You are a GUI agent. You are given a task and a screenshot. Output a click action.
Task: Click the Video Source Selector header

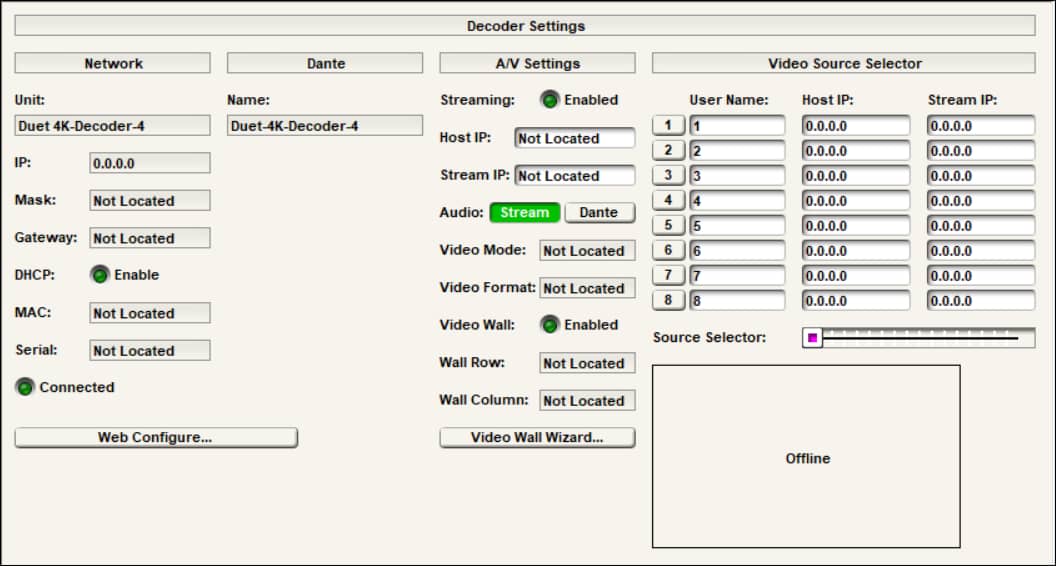844,63
